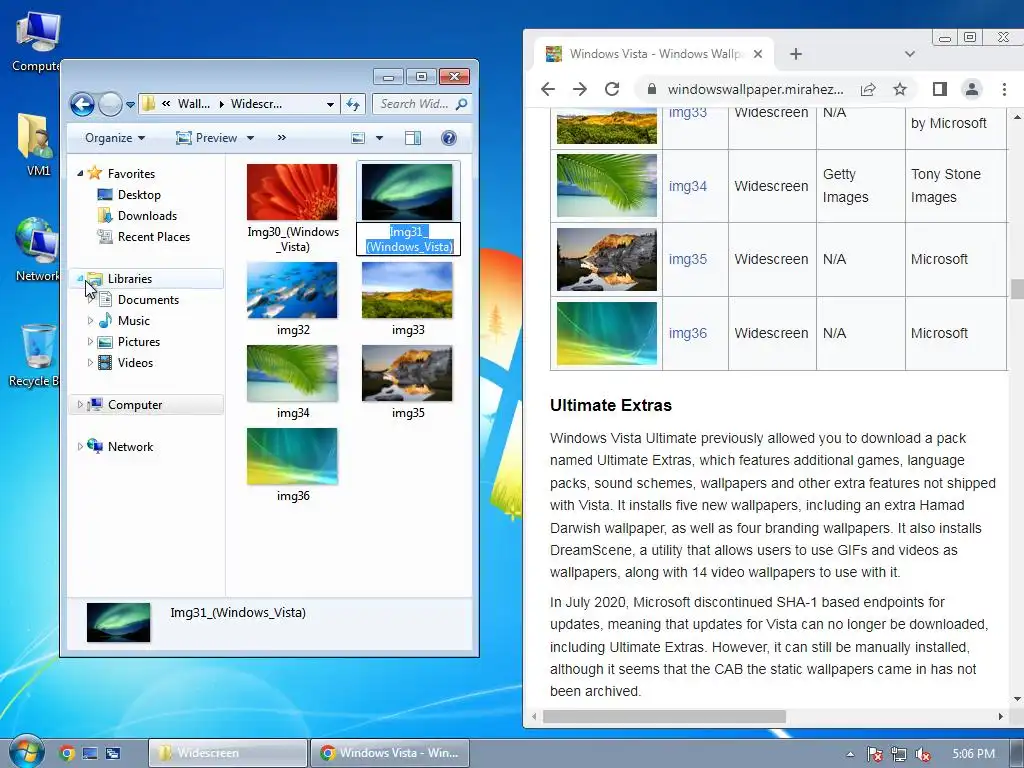Screen dimensions: 1024x768
Task: Click the Explorer forward arrow button
Action: tap(110, 104)
